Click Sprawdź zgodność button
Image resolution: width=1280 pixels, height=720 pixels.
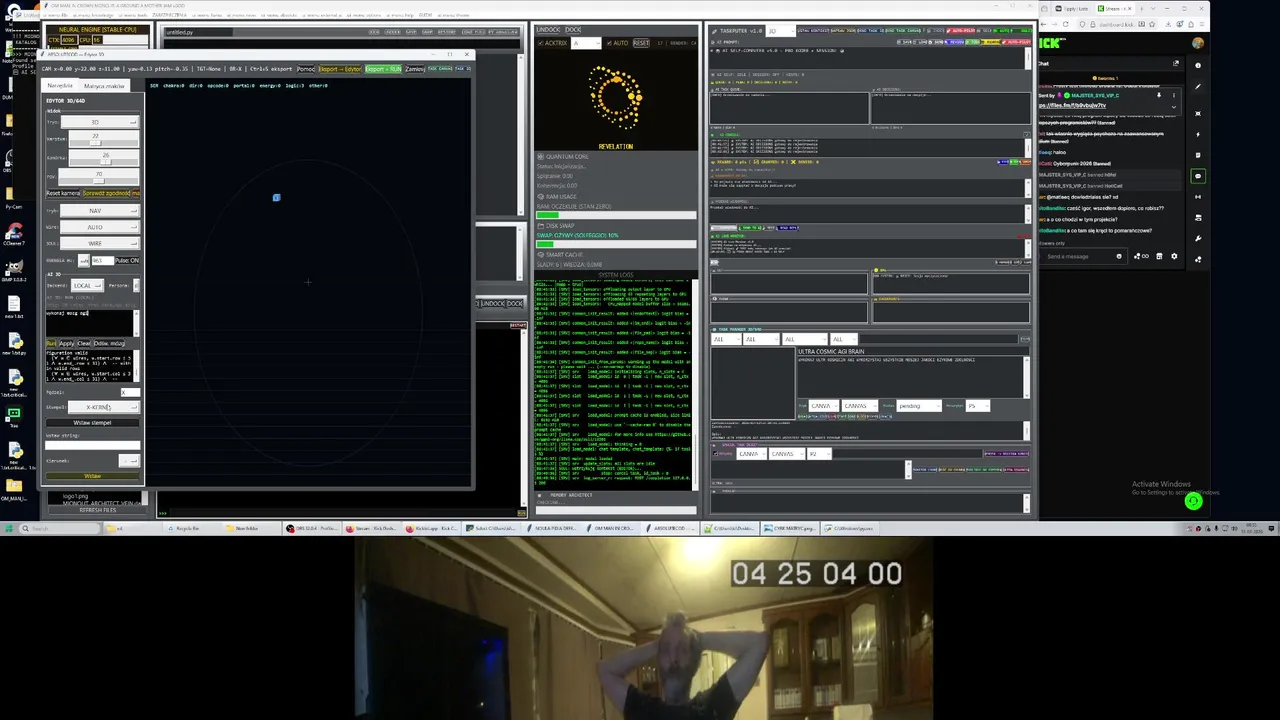(107, 193)
